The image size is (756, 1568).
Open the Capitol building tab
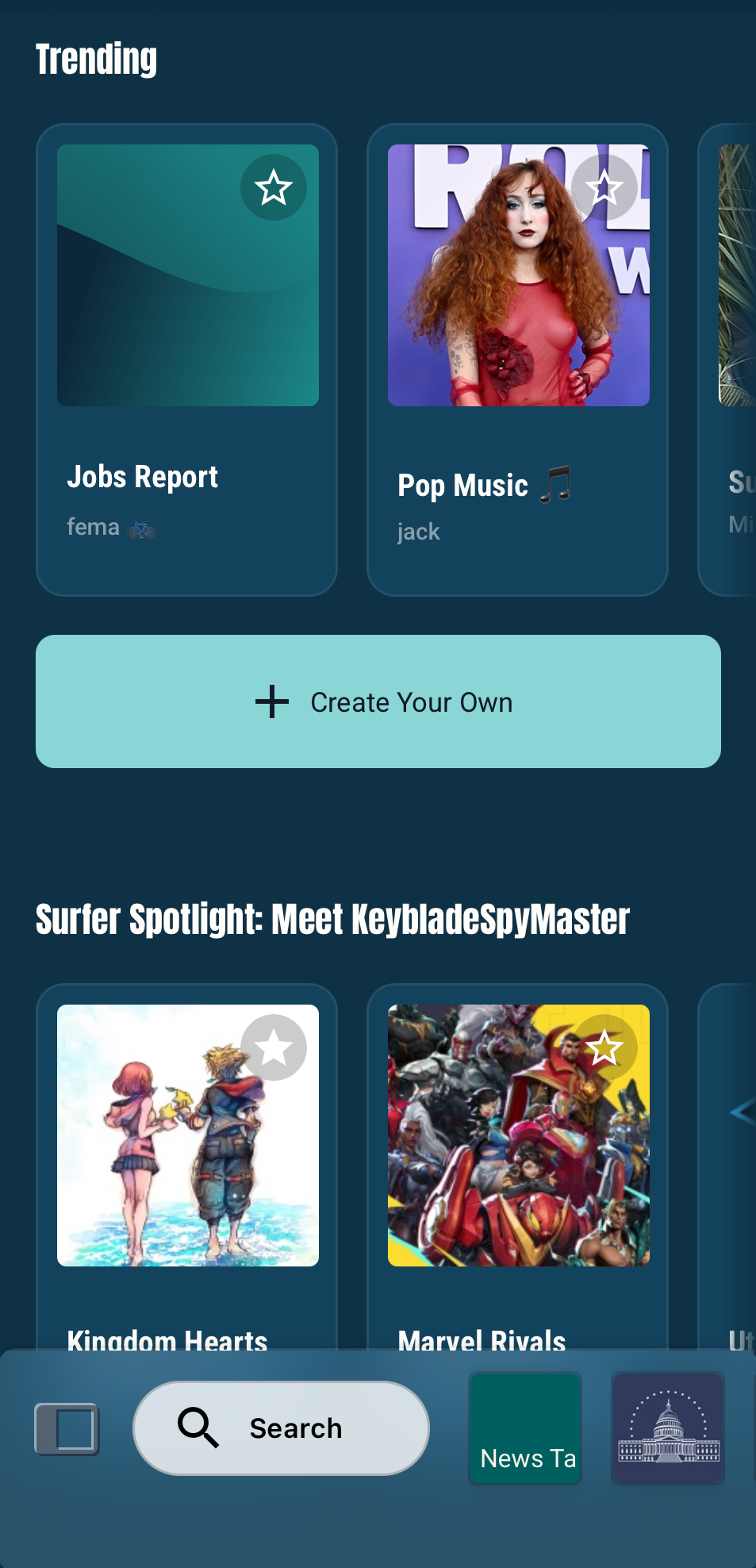(x=668, y=1428)
